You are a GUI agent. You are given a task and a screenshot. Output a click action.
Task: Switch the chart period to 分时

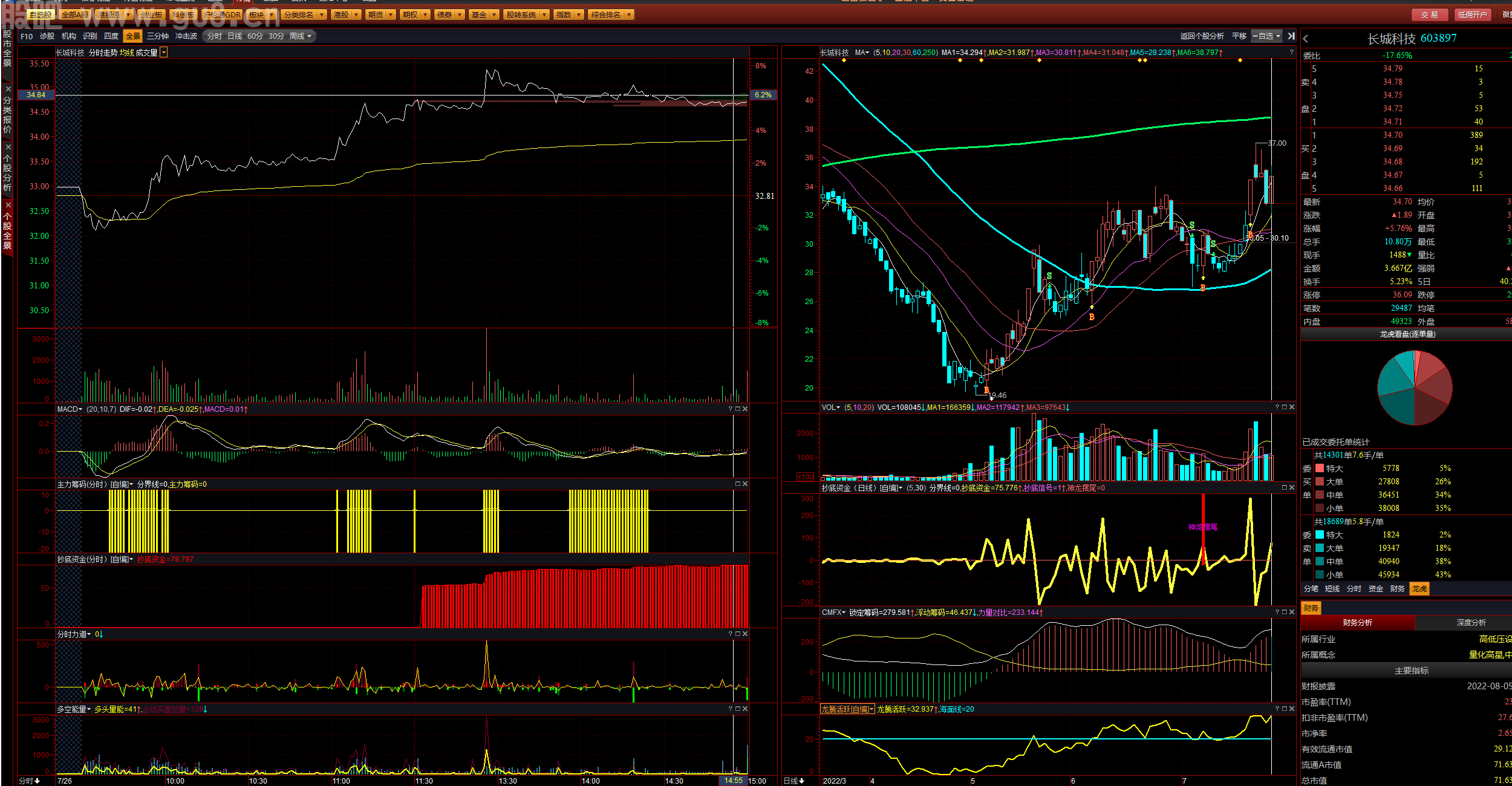point(215,36)
